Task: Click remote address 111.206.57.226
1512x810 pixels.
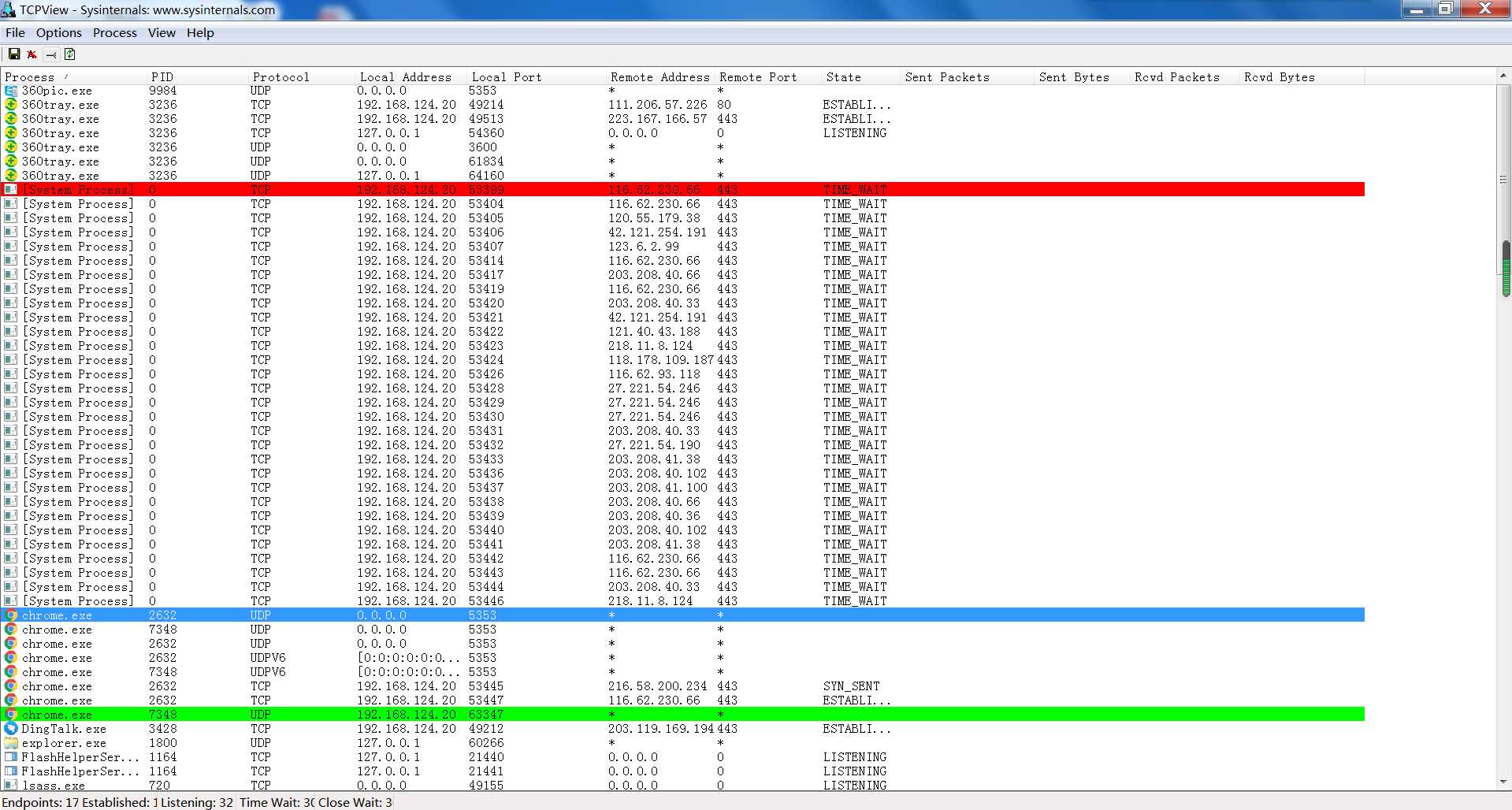Action: point(658,105)
